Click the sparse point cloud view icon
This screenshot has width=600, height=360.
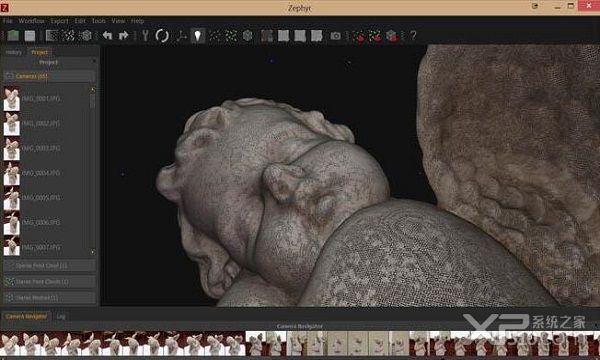(x=215, y=36)
